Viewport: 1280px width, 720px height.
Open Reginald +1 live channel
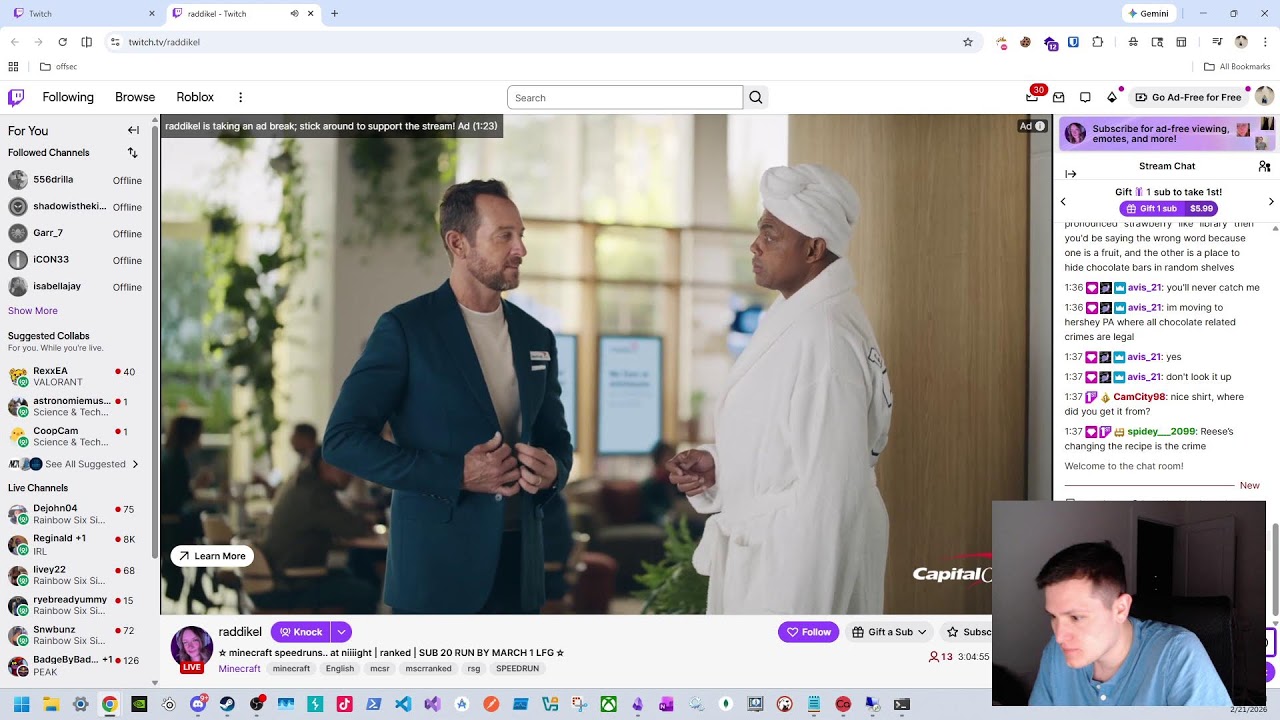(76, 544)
